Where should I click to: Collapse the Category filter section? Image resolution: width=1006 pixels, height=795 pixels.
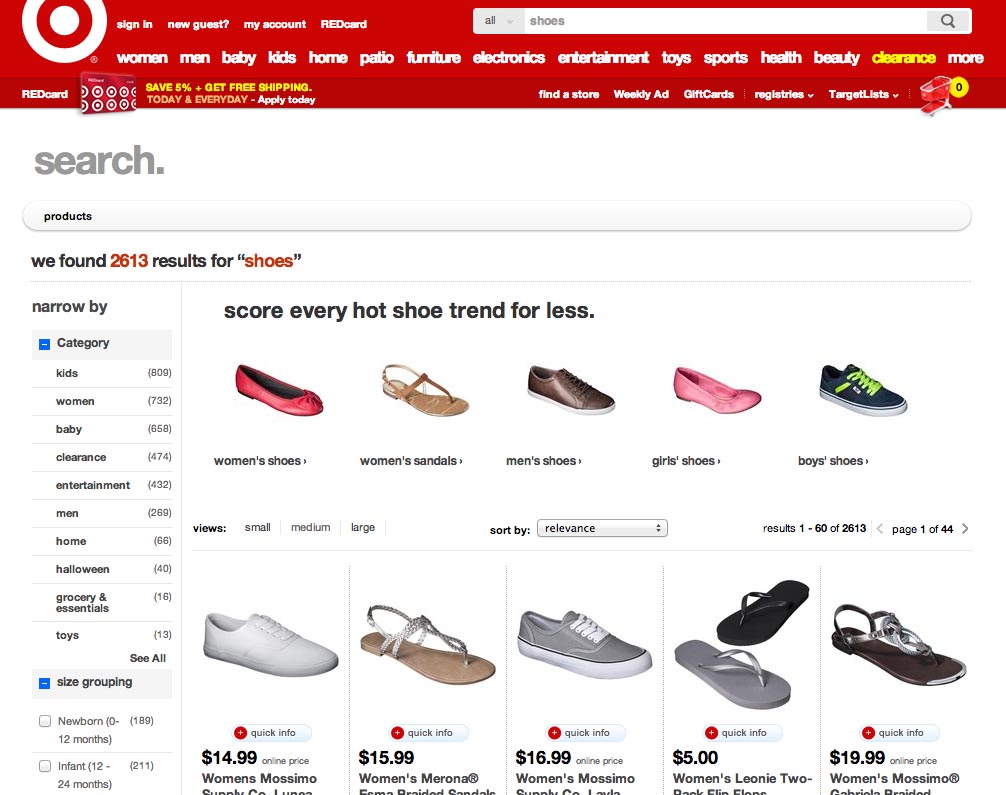point(43,343)
